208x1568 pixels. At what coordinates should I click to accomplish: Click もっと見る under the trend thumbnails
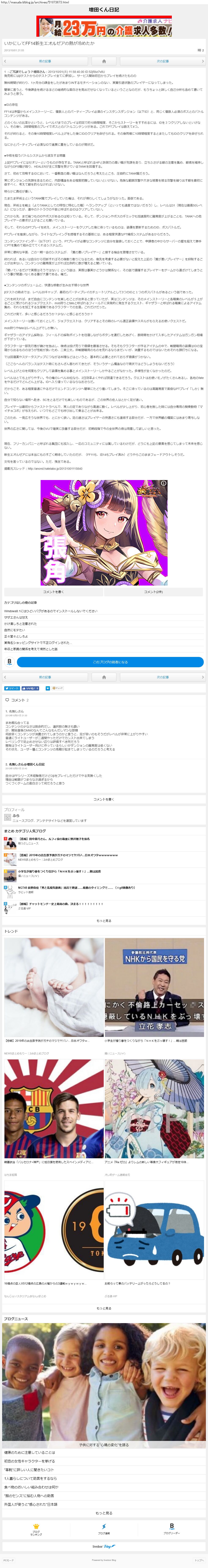(x=104, y=1308)
